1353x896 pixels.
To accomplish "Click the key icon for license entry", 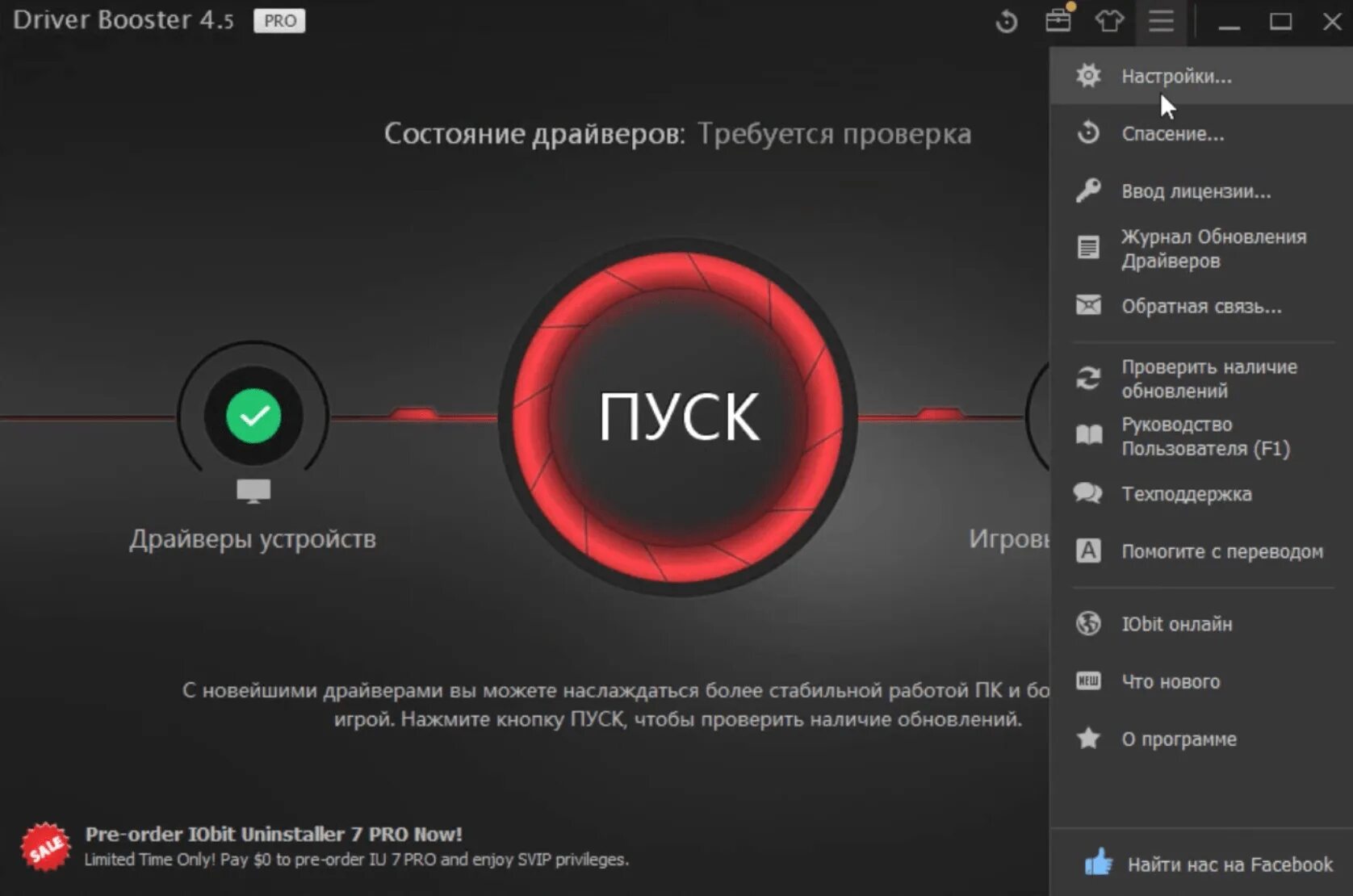I will click(1088, 191).
